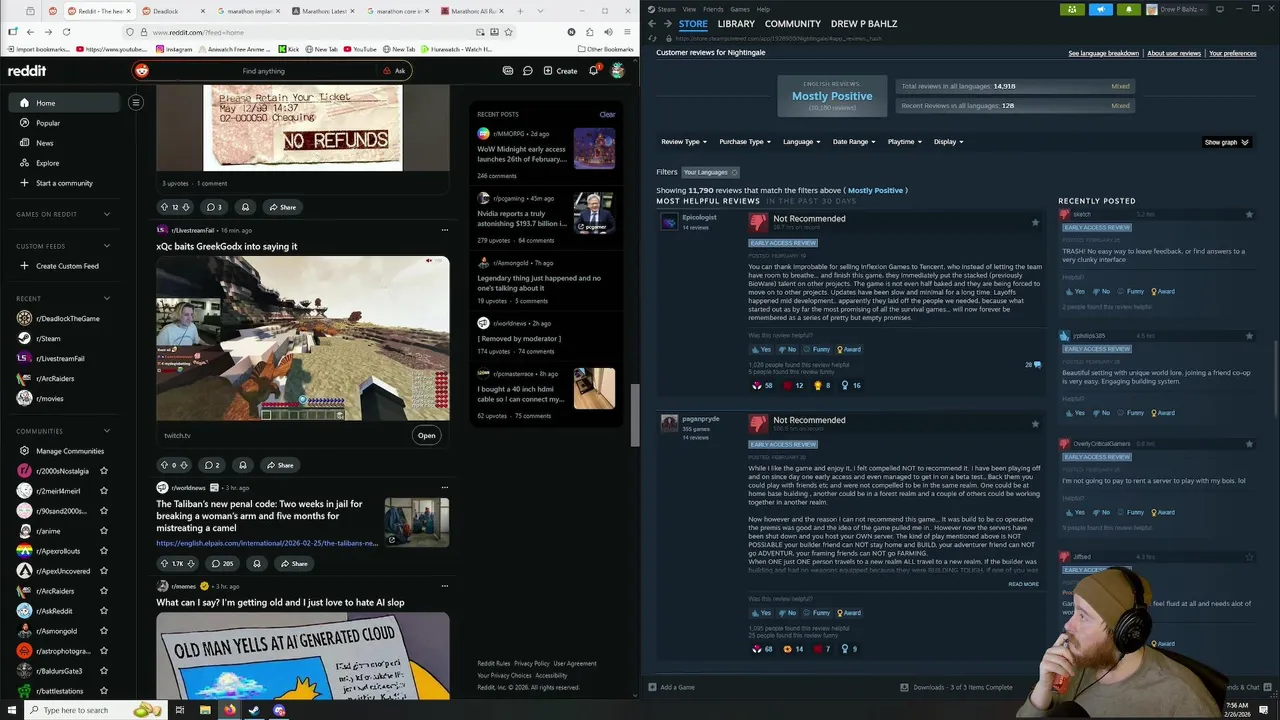
Task: Bookmark this page with star icon
Action: [x=509, y=32]
